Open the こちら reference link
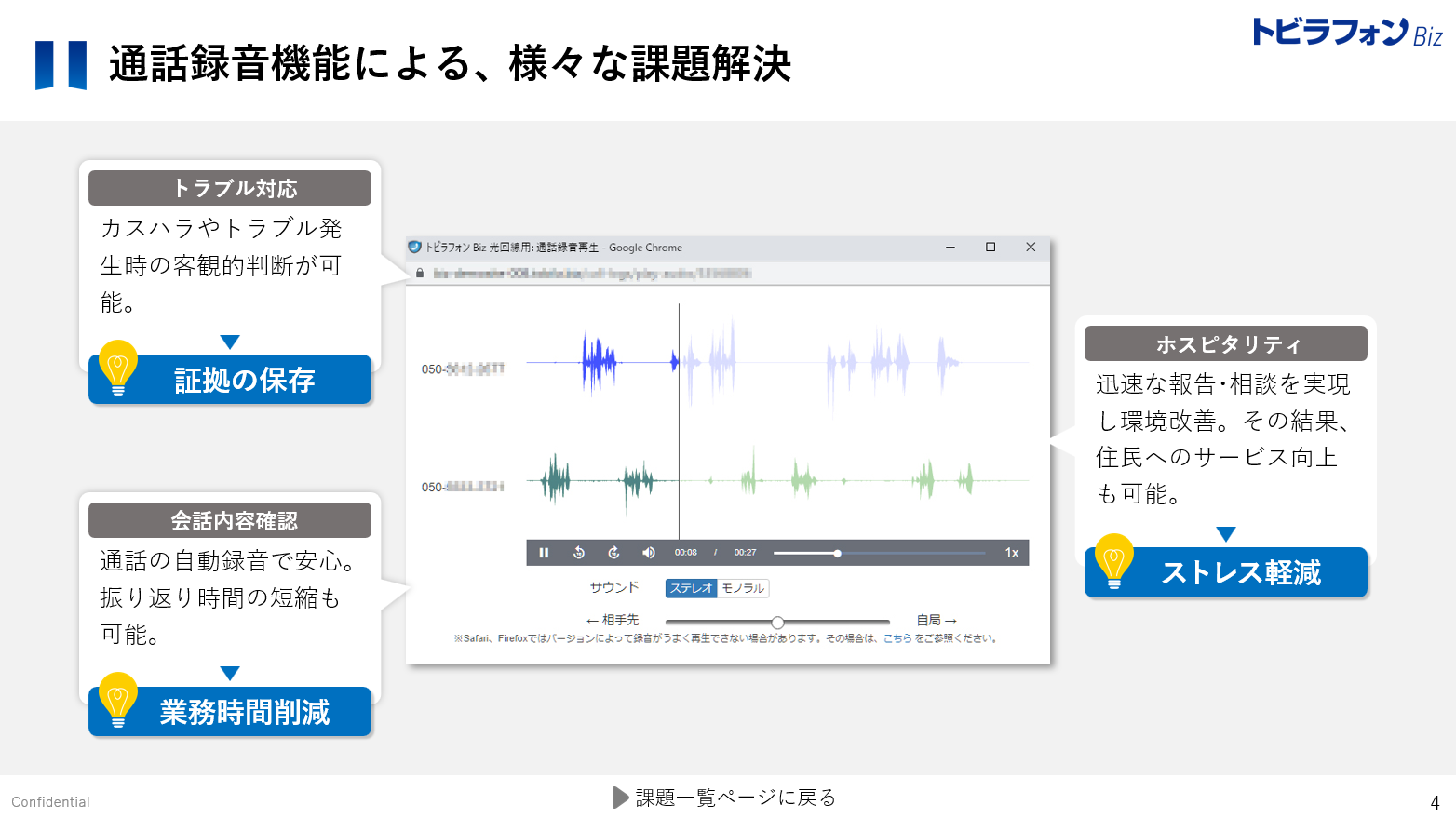The image size is (1456, 818). click(898, 637)
